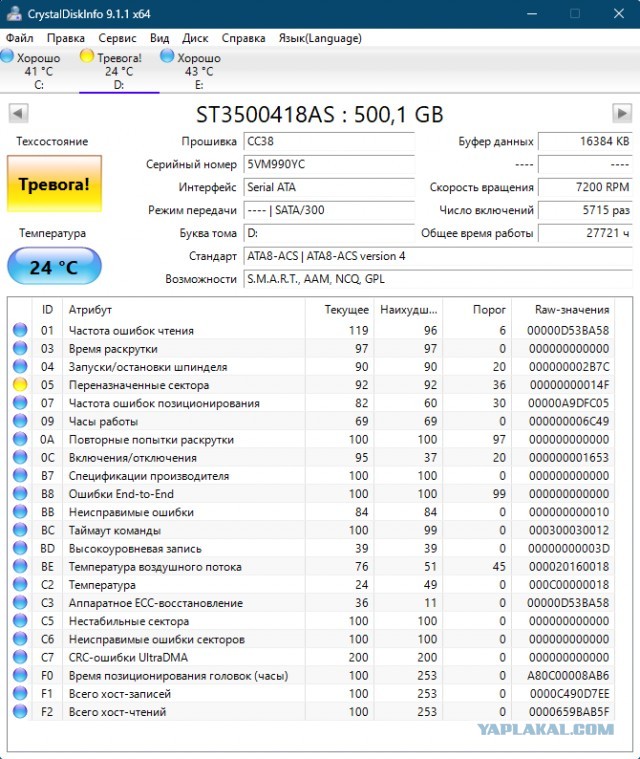The height and width of the screenshot is (759, 640).
Task: Click the Интерфейс field Serial ATA
Action: [x=329, y=187]
